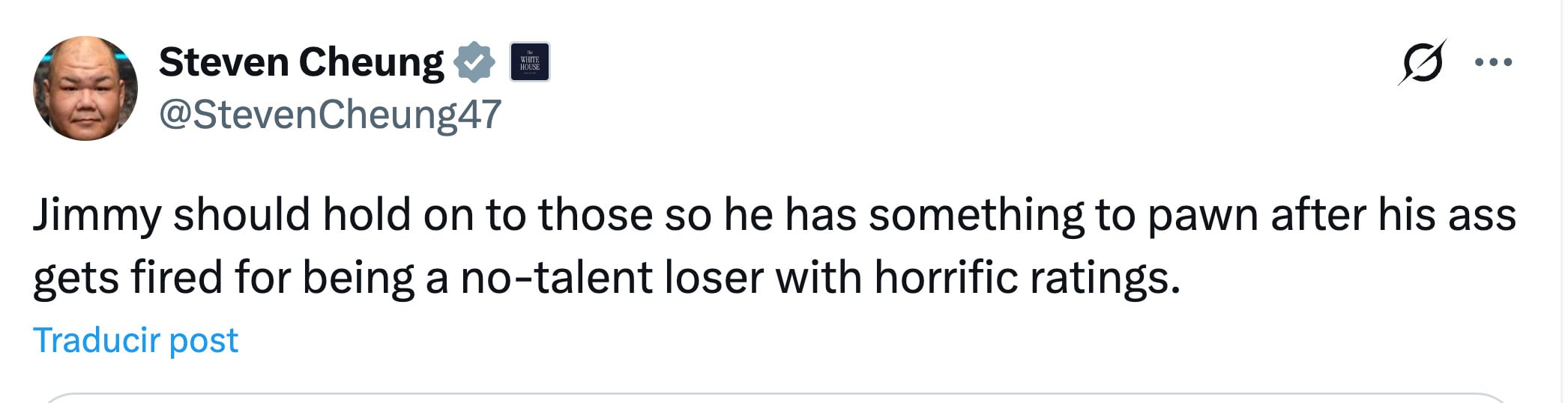Open Grok explanation for this post
This screenshot has width=1568, height=403.
click(x=1421, y=62)
